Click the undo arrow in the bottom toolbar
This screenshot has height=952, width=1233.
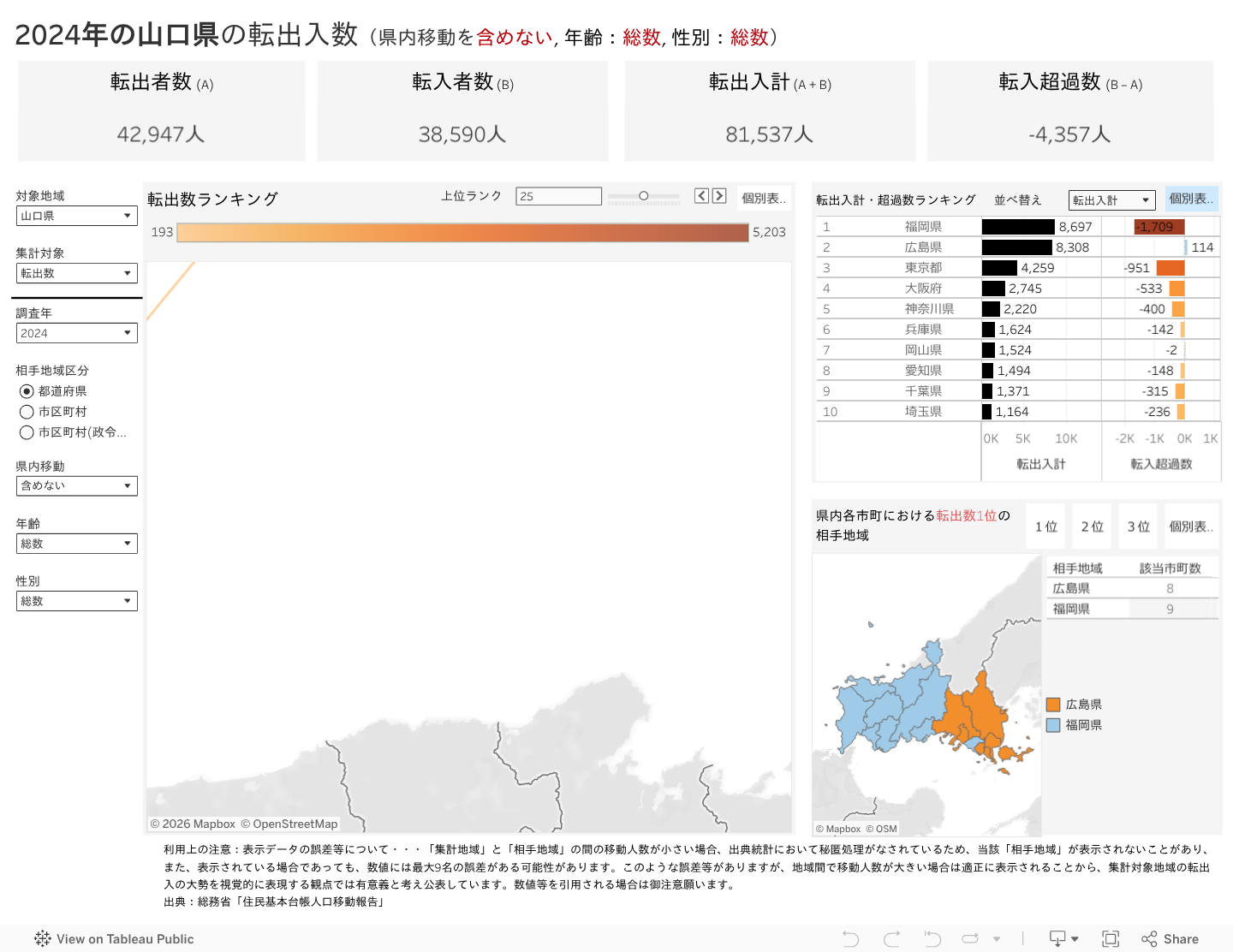(x=850, y=939)
